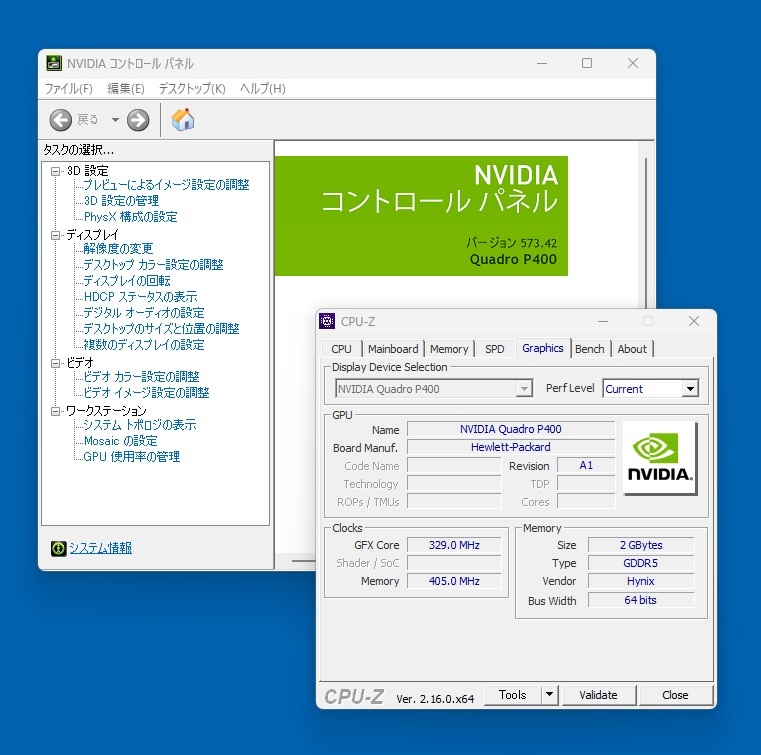Click the Bus Width 64 bits field
Image resolution: width=761 pixels, height=755 pixels.
click(x=641, y=600)
